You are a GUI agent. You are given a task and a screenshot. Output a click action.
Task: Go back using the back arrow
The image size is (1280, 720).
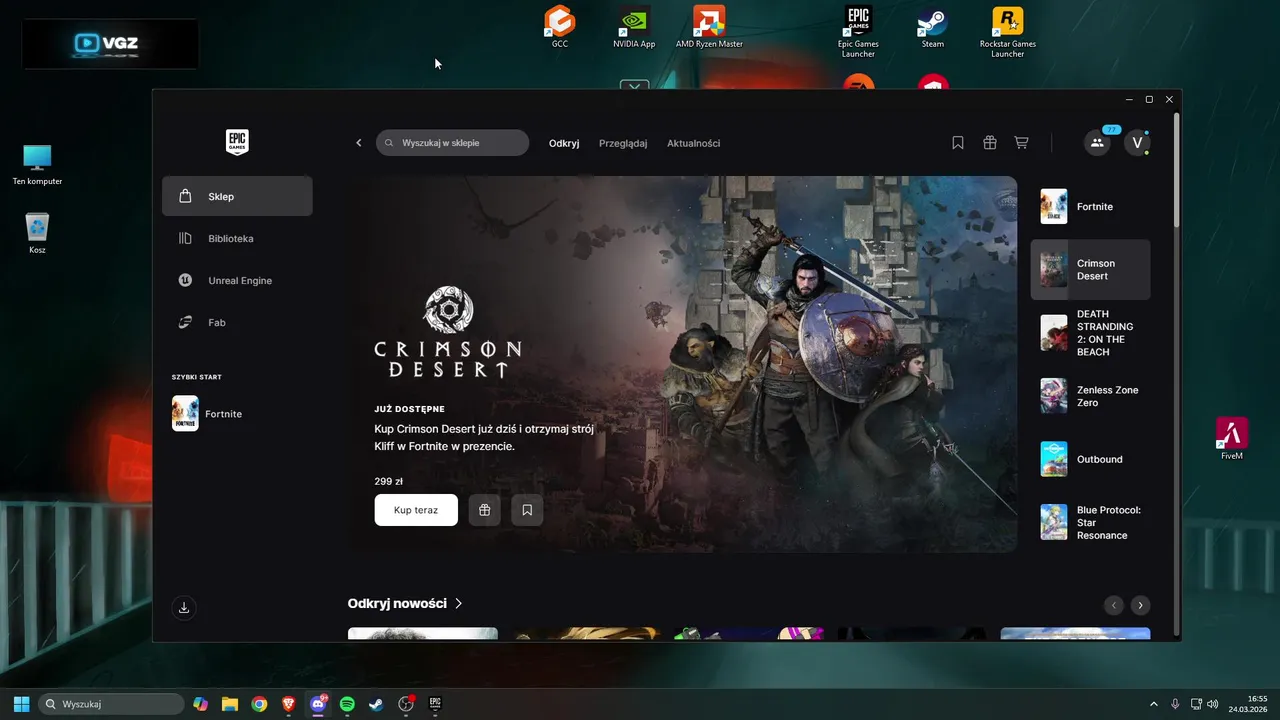pos(359,143)
